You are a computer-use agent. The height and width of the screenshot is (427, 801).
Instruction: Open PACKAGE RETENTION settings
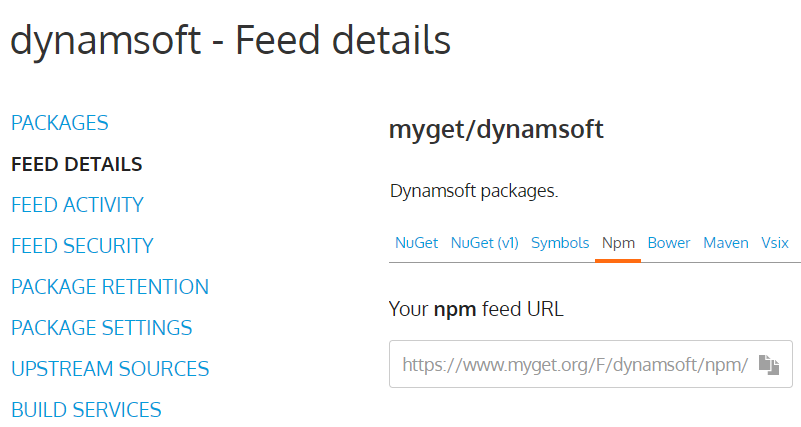pyautogui.click(x=110, y=287)
